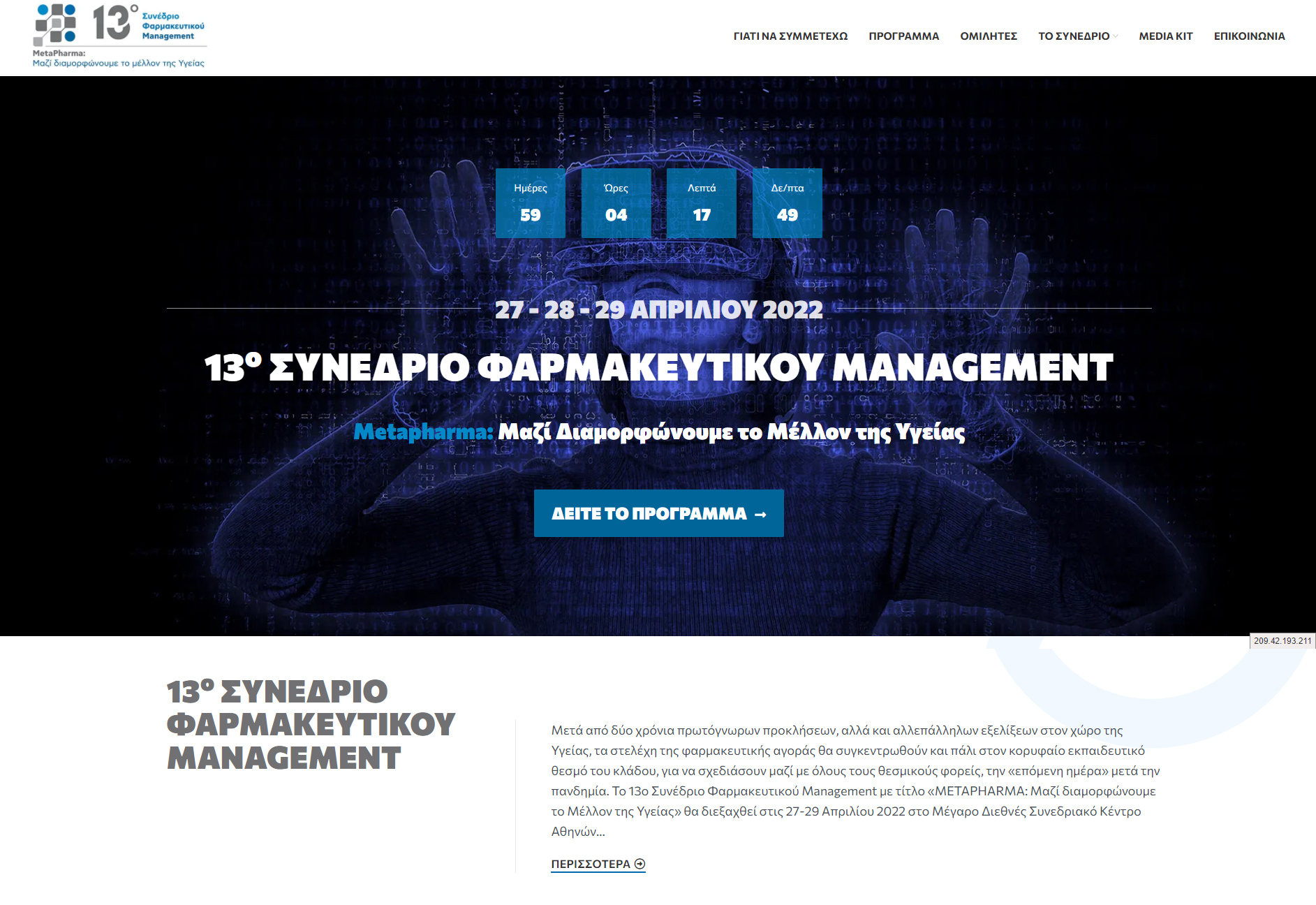Click the Δε/πτα countdown box

(787, 203)
